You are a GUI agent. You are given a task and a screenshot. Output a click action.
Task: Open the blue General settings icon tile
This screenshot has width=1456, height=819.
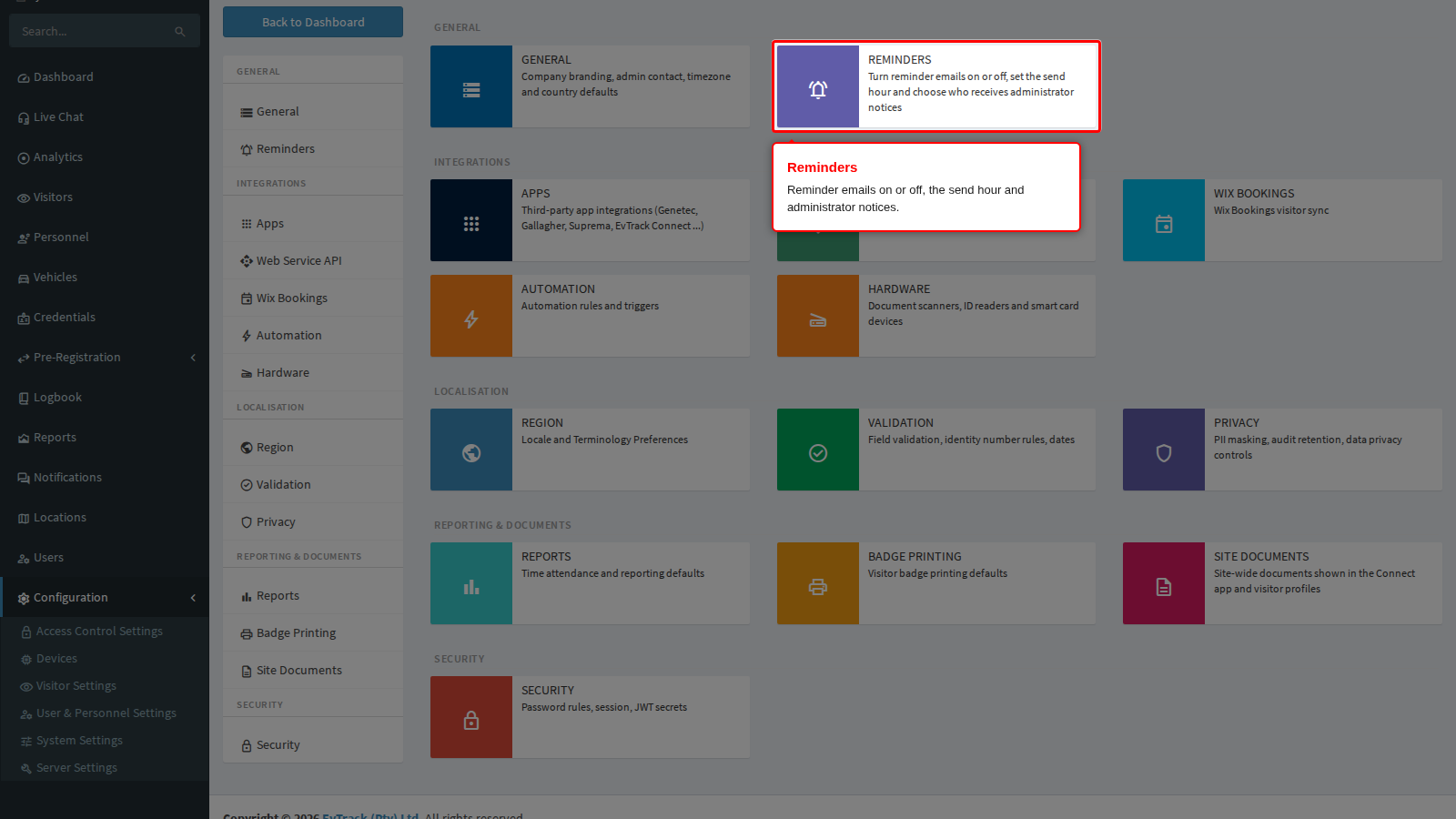click(x=471, y=86)
